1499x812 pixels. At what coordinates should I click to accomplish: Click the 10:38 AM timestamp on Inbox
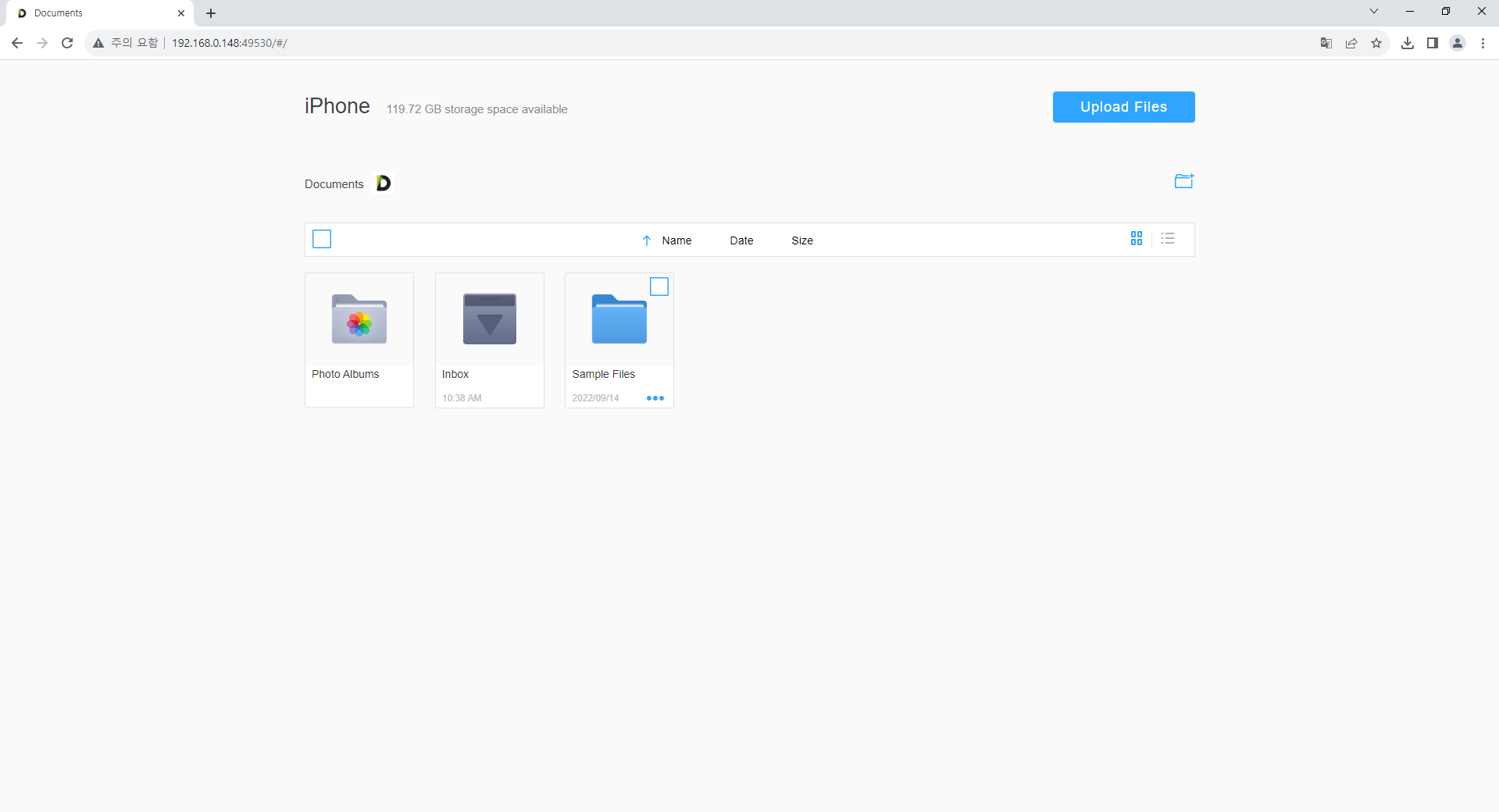click(462, 398)
